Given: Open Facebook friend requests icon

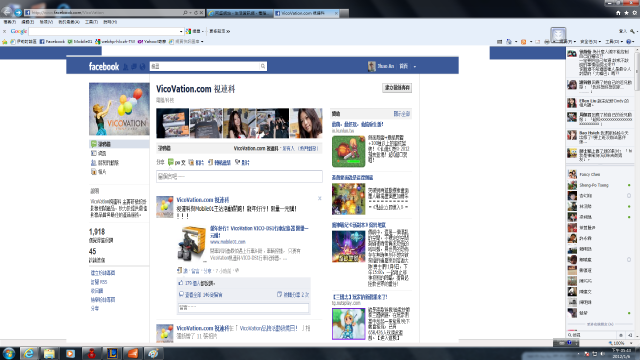Looking at the screenshot, I should pyautogui.click(x=126, y=67).
